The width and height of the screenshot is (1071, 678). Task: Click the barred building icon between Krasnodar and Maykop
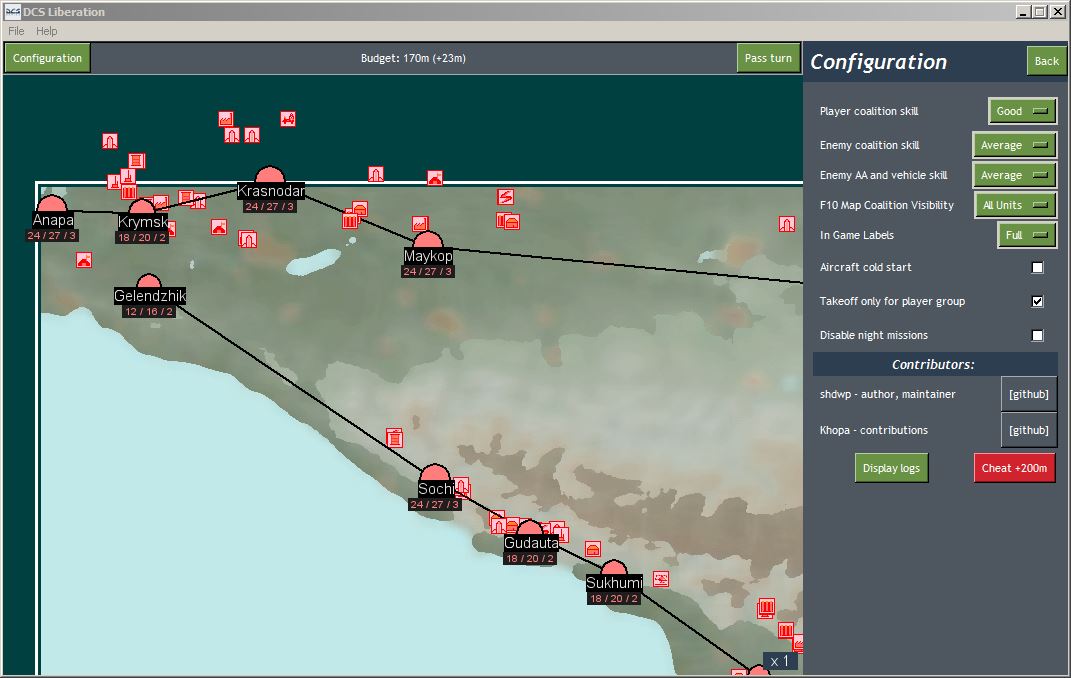[350, 220]
